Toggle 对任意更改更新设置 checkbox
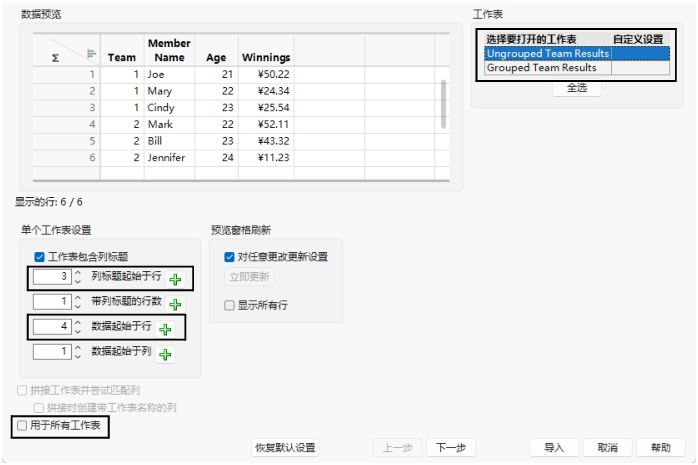This screenshot has width=698, height=465. point(229,257)
